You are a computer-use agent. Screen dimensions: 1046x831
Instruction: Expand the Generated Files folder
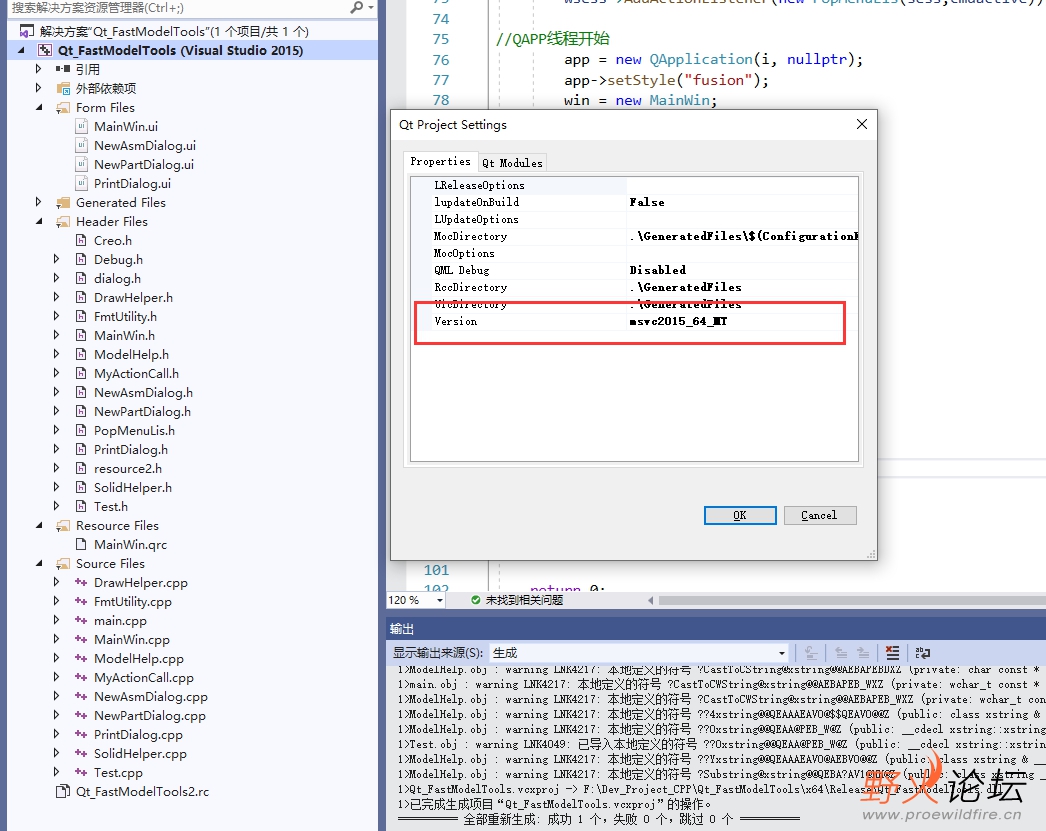click(39, 203)
